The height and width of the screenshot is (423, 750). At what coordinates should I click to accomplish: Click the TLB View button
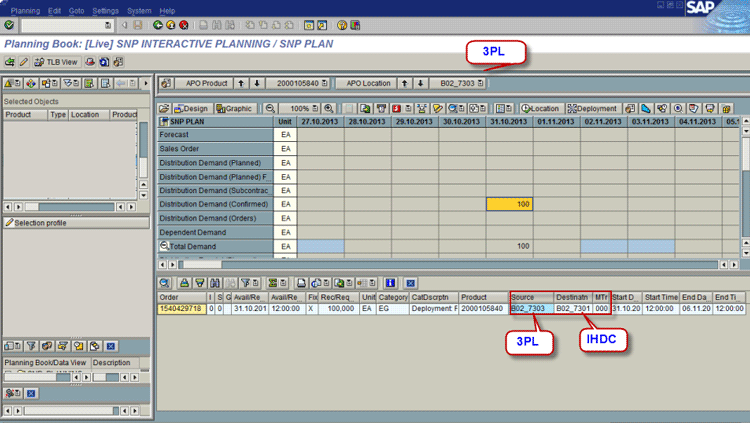(x=56, y=62)
